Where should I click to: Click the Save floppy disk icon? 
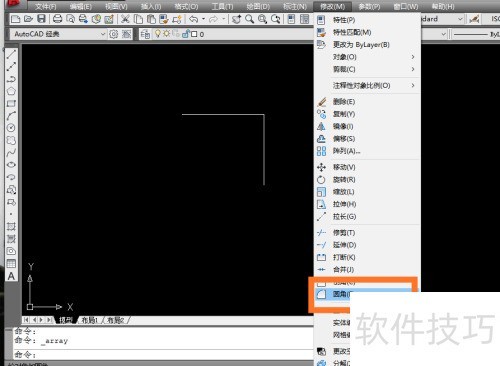(x=41, y=19)
